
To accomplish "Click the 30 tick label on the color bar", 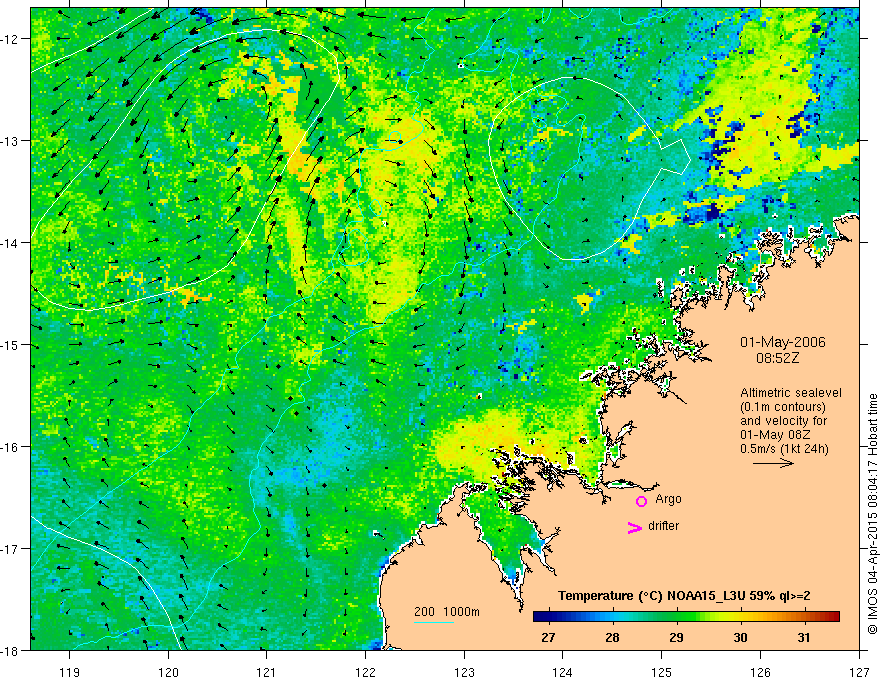I will 740,637.
